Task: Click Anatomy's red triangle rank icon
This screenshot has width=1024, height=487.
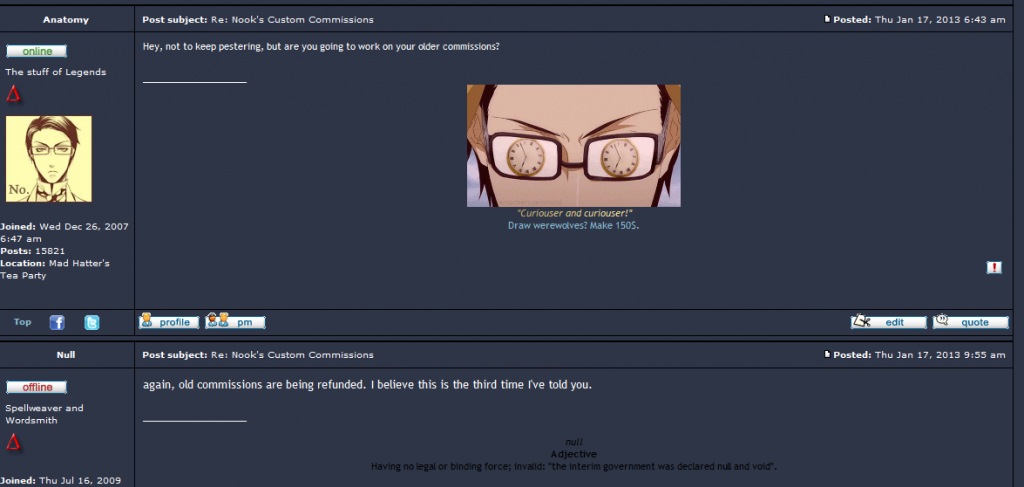Action: pyautogui.click(x=13, y=95)
